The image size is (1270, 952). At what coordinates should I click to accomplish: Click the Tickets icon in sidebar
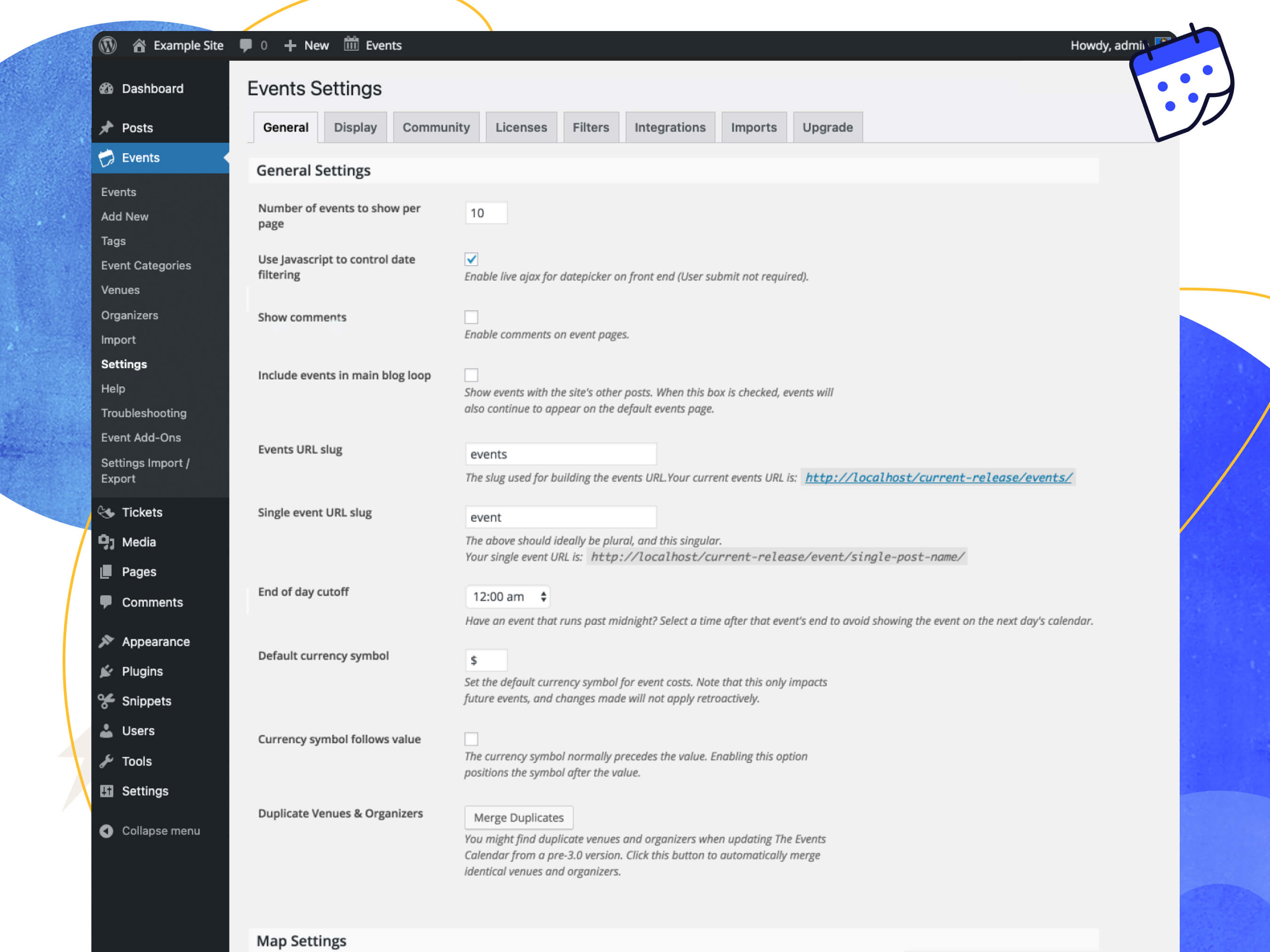tap(108, 511)
